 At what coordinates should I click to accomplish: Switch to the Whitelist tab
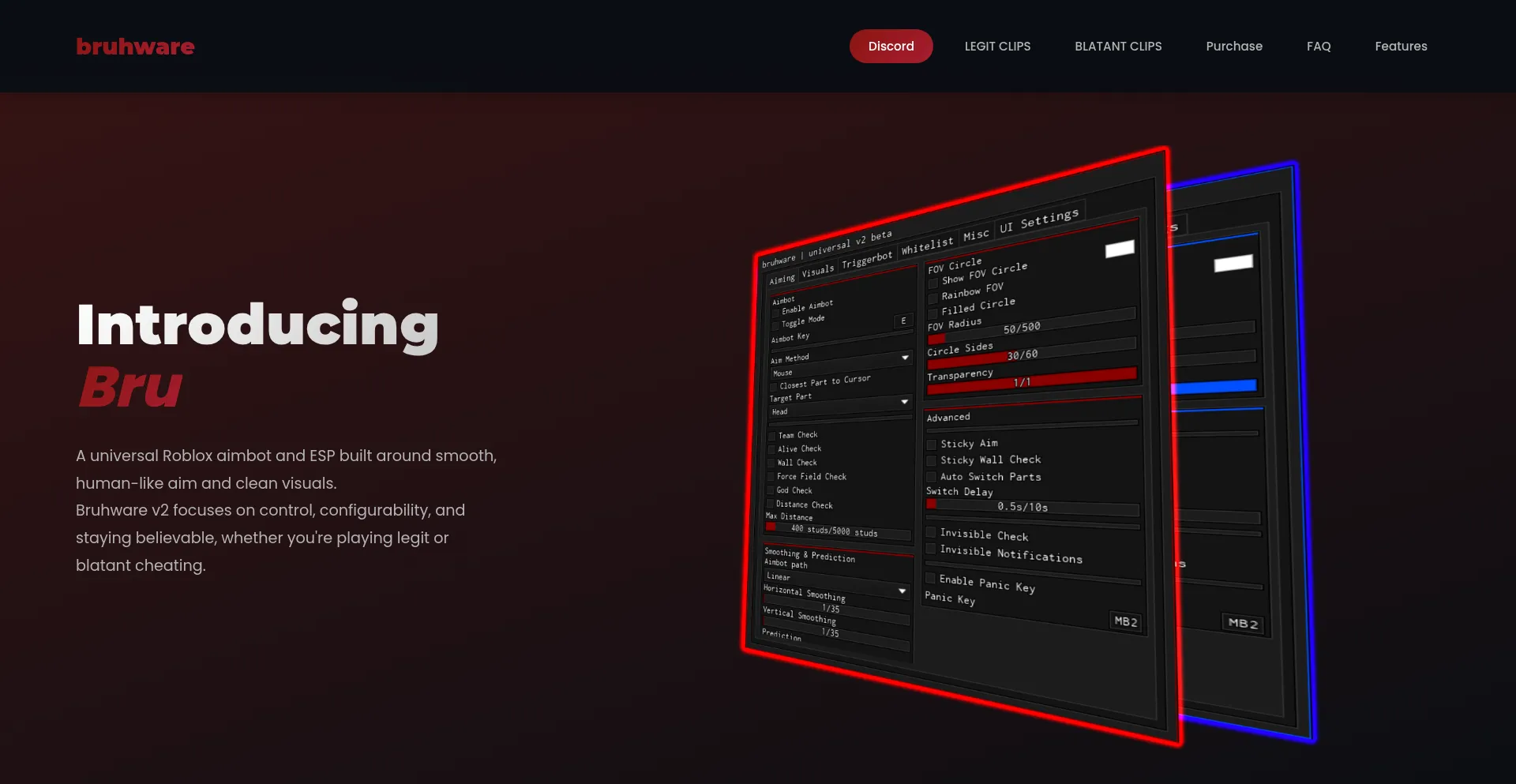tap(927, 246)
